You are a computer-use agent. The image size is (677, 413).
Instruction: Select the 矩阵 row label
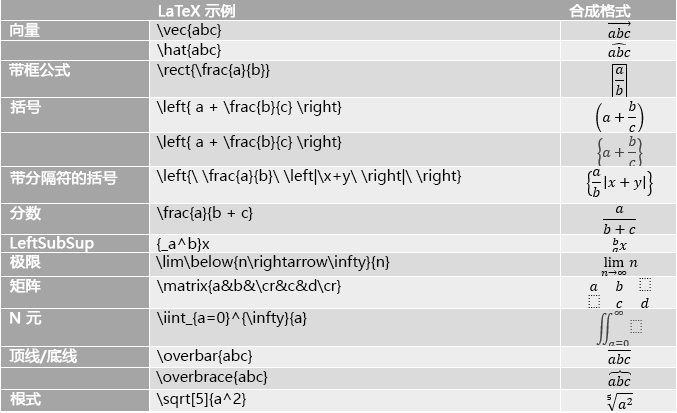25,286
